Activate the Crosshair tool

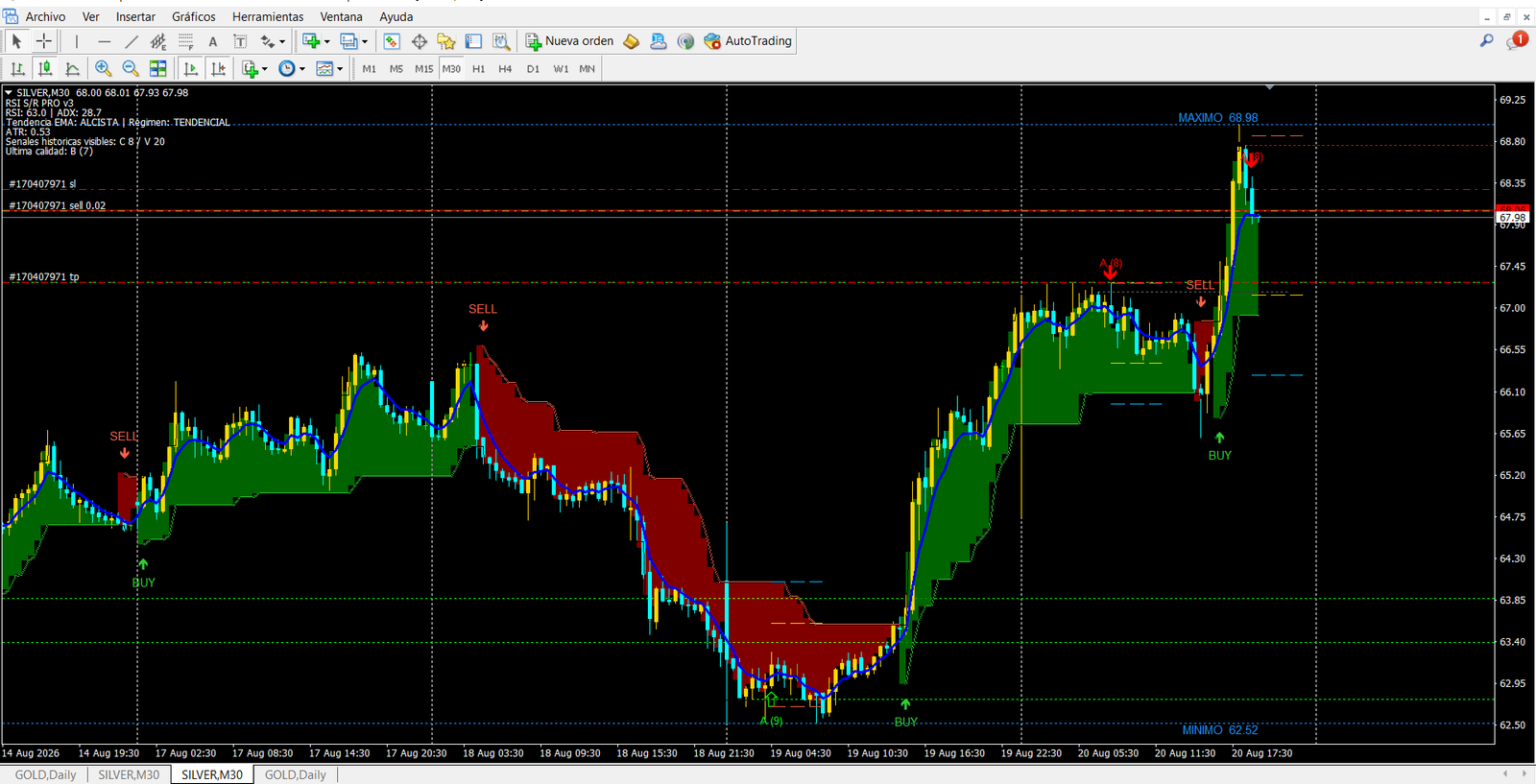tap(43, 41)
